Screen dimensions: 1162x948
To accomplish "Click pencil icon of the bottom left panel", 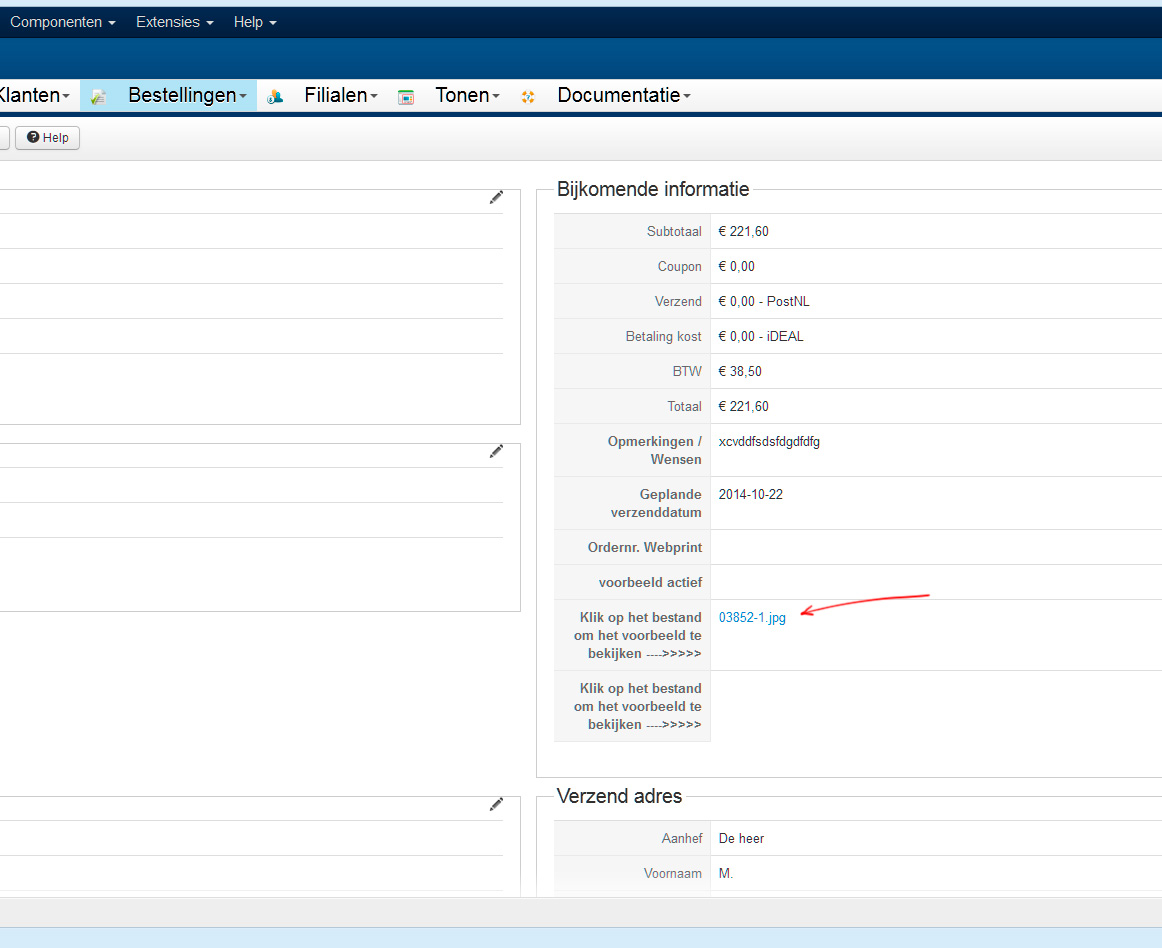I will 496,804.
